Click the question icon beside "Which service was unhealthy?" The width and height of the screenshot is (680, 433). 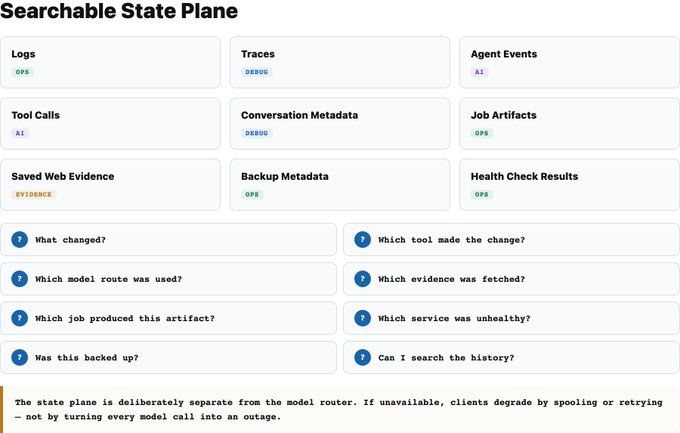363,318
